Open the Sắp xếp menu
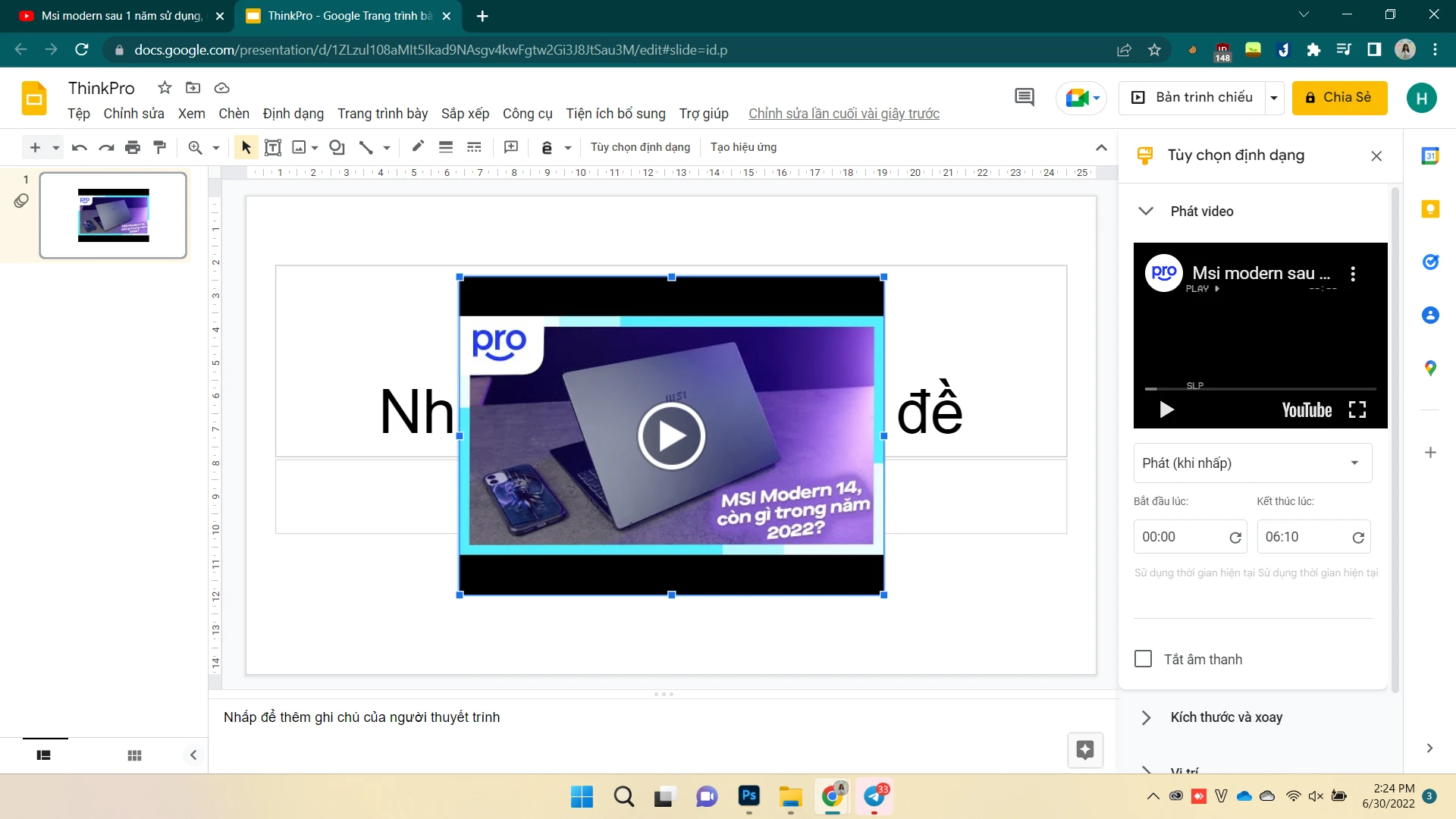 tap(465, 114)
